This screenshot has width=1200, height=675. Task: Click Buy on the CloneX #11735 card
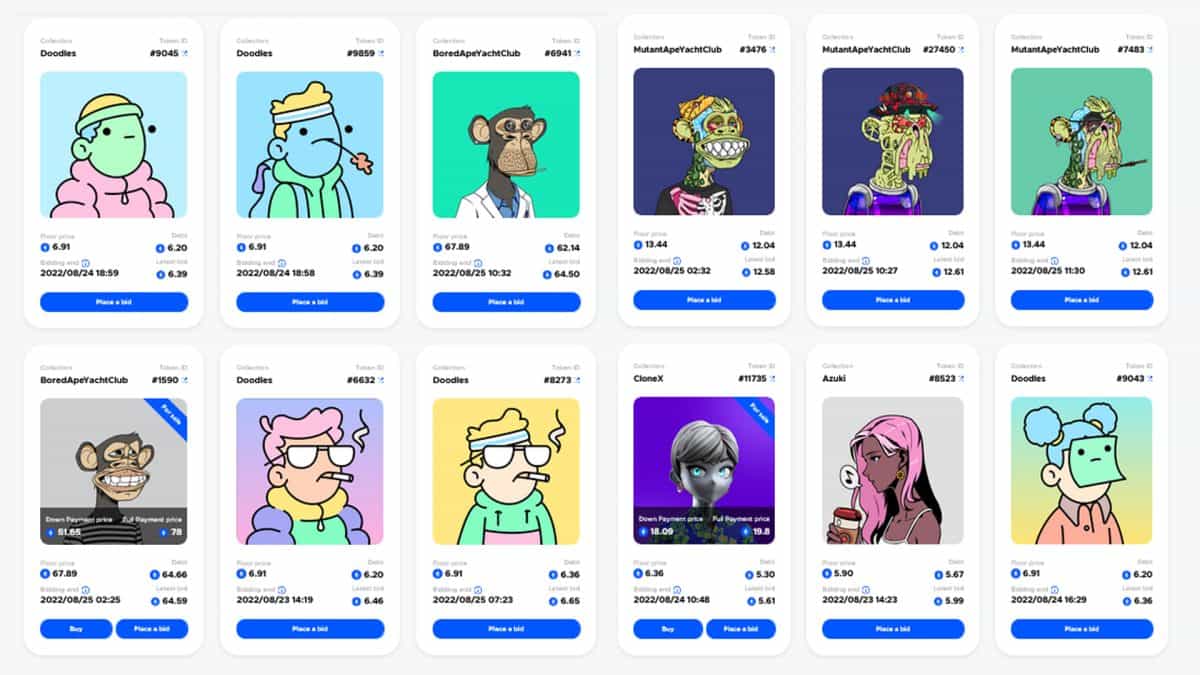pos(667,629)
